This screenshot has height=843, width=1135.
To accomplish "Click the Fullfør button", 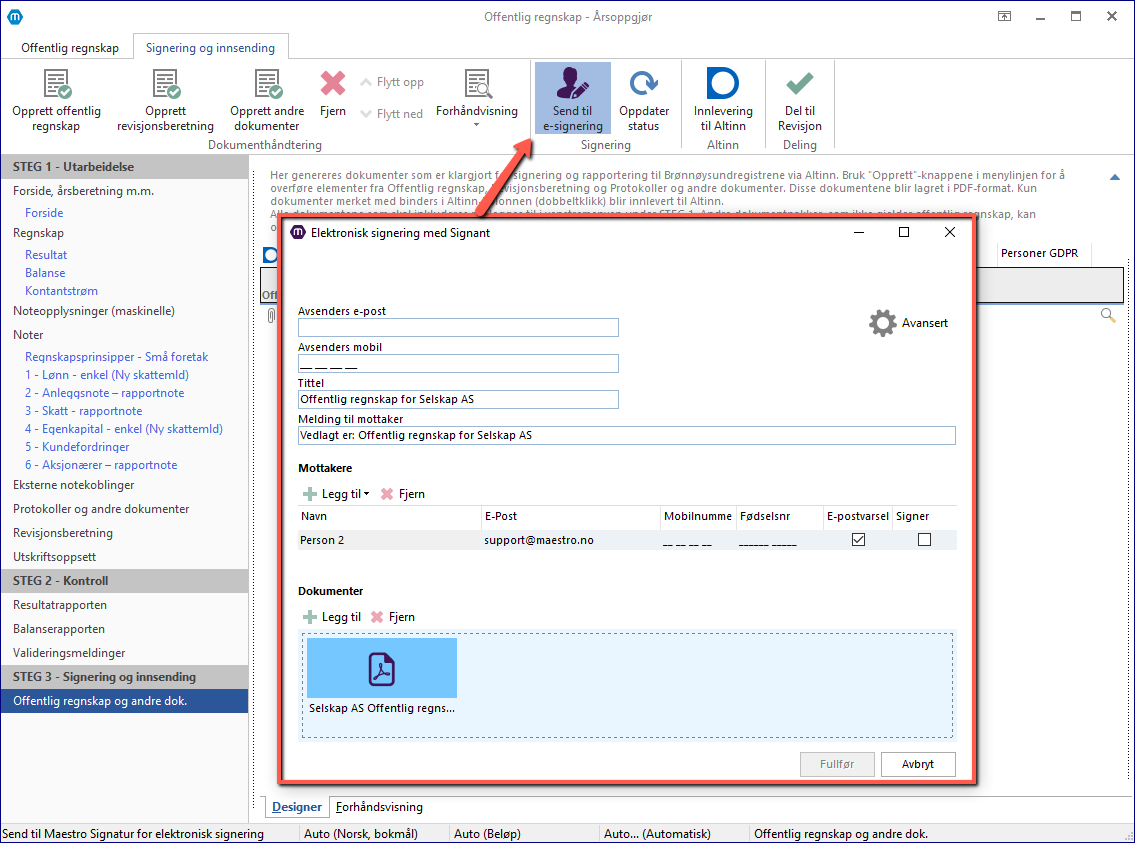I will point(837,764).
